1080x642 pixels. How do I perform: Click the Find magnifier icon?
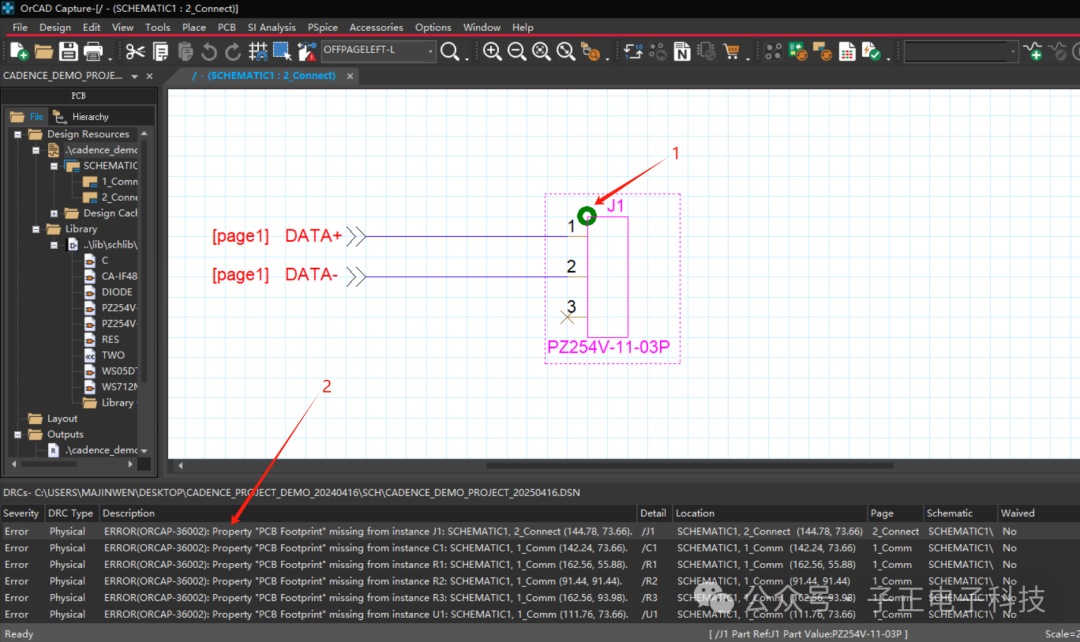(449, 52)
